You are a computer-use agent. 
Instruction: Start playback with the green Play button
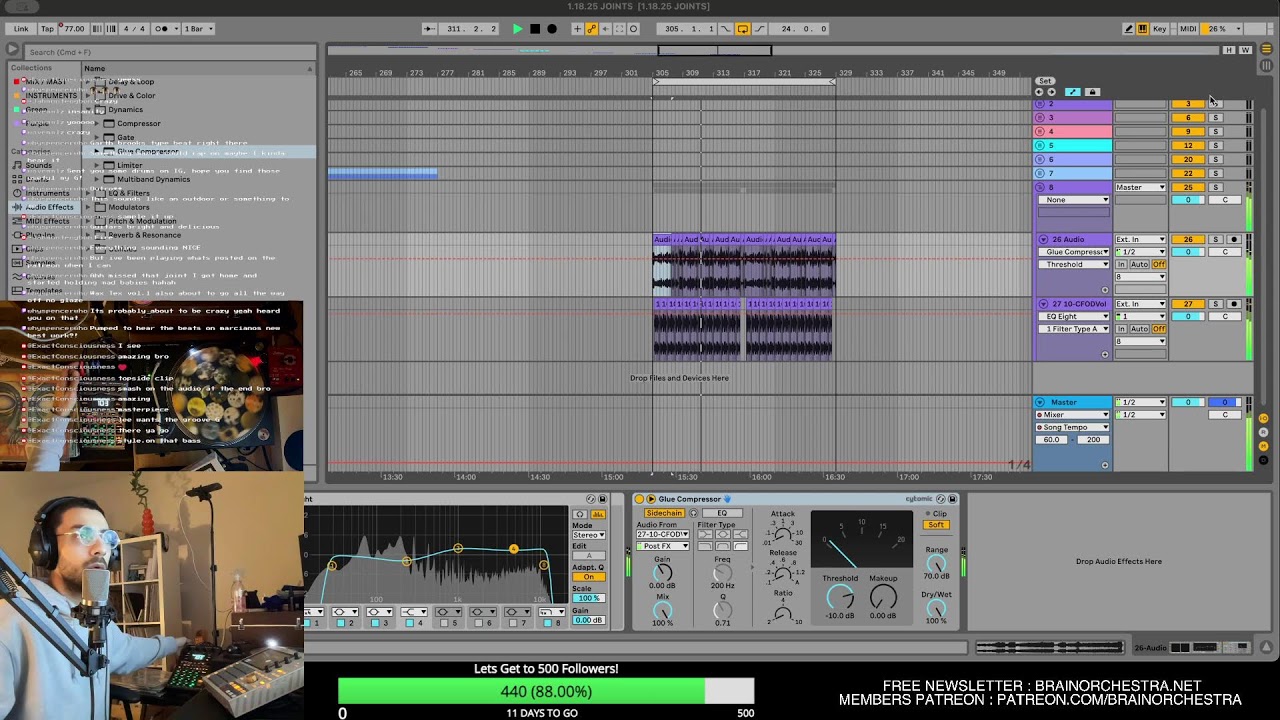pos(517,29)
